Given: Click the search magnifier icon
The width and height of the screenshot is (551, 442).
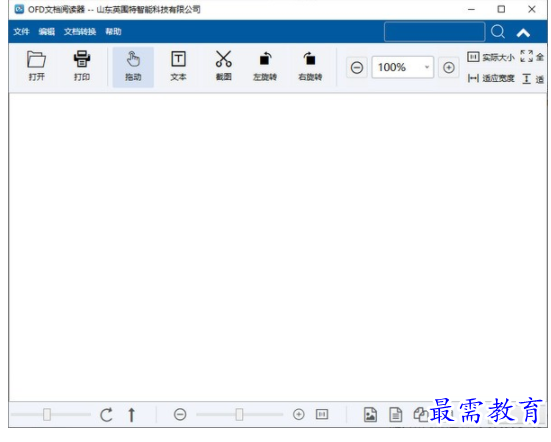Looking at the screenshot, I should click(498, 32).
